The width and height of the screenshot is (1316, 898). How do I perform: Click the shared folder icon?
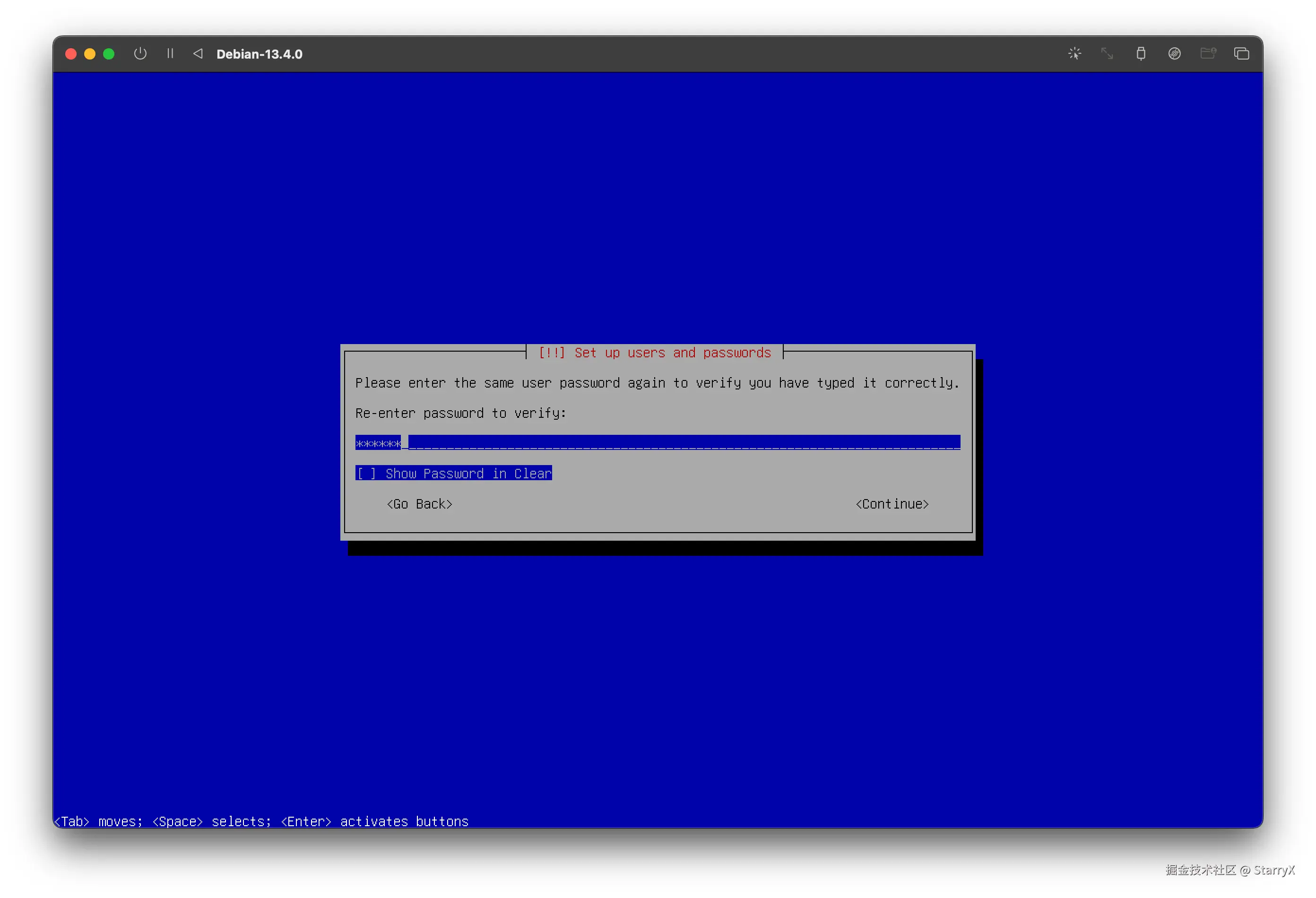tap(1207, 54)
